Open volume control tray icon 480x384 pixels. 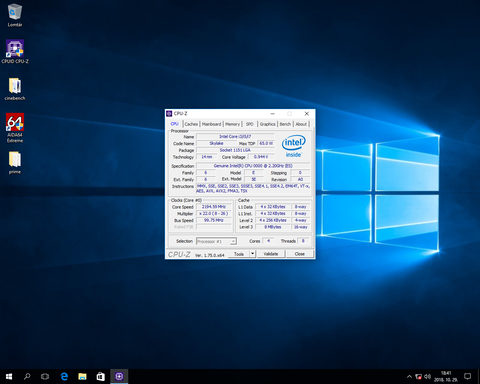[427, 377]
